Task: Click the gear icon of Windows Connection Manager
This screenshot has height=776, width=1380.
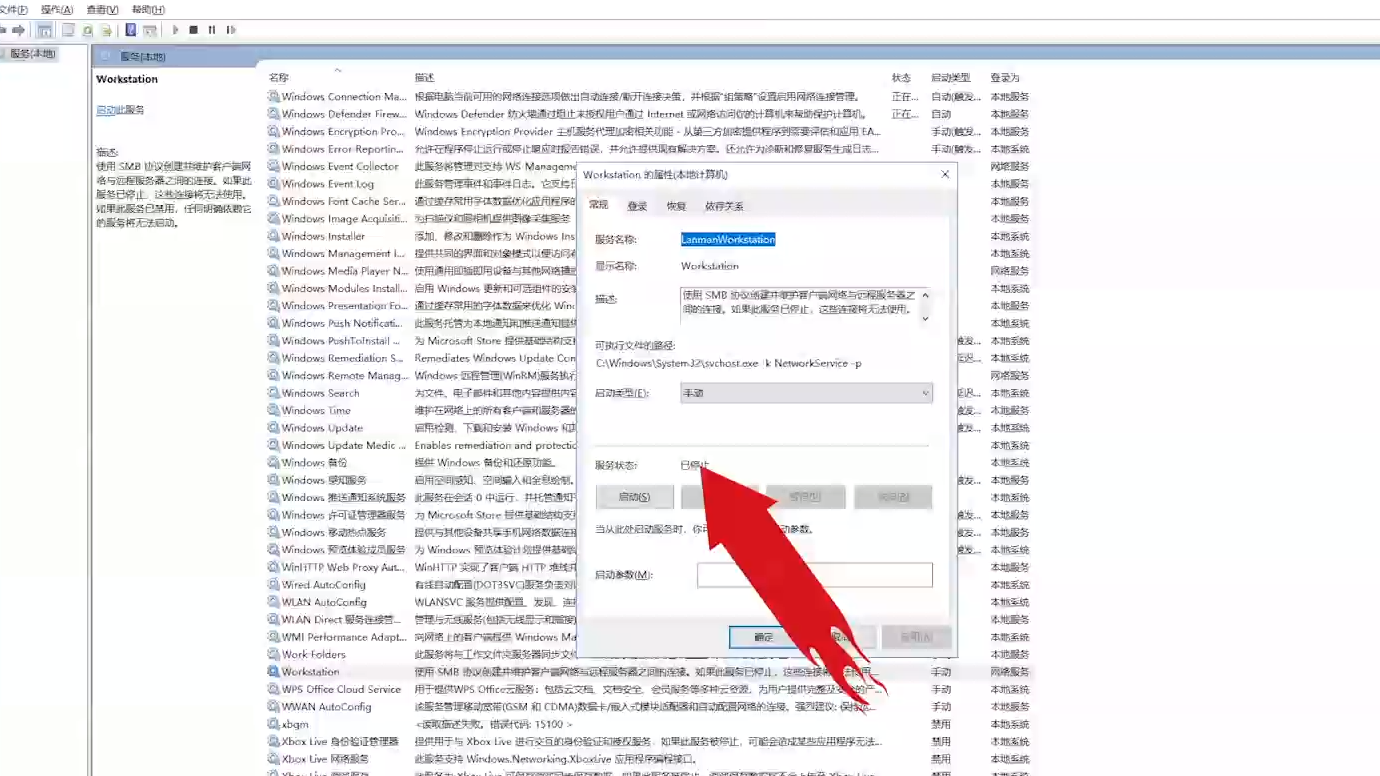Action: click(273, 97)
